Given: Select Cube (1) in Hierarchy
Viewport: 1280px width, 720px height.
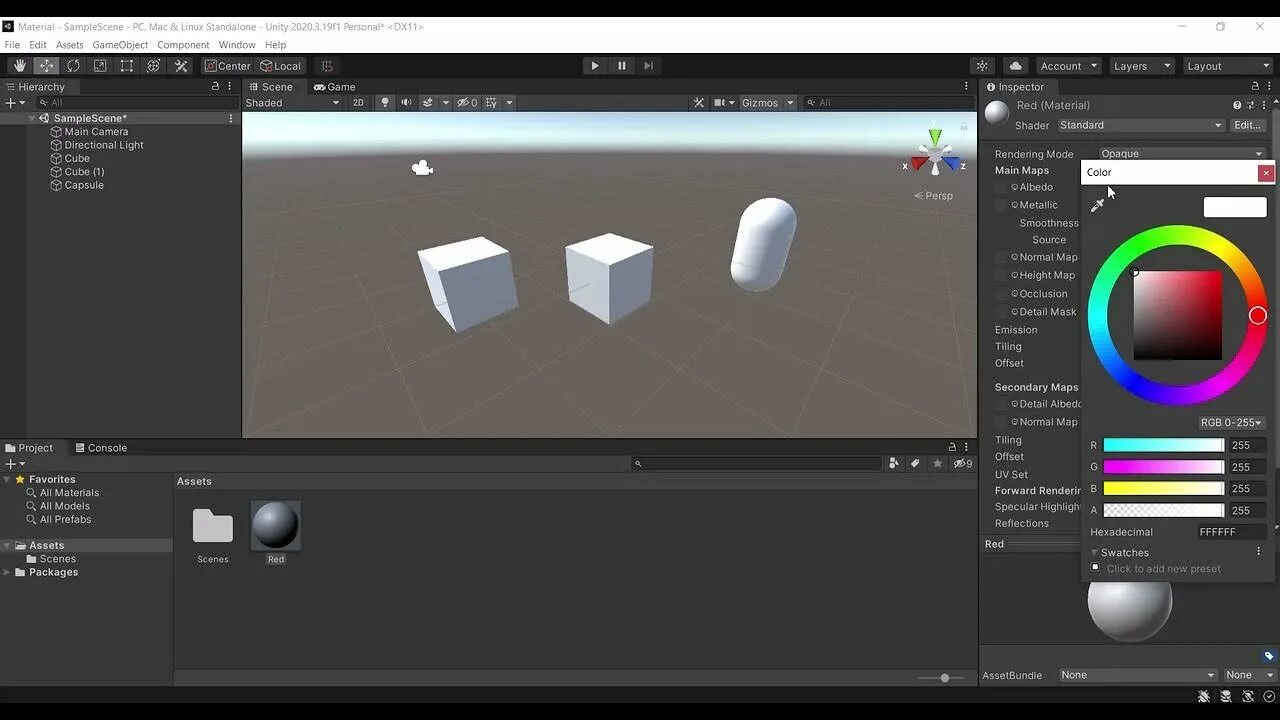Looking at the screenshot, I should click(84, 172).
